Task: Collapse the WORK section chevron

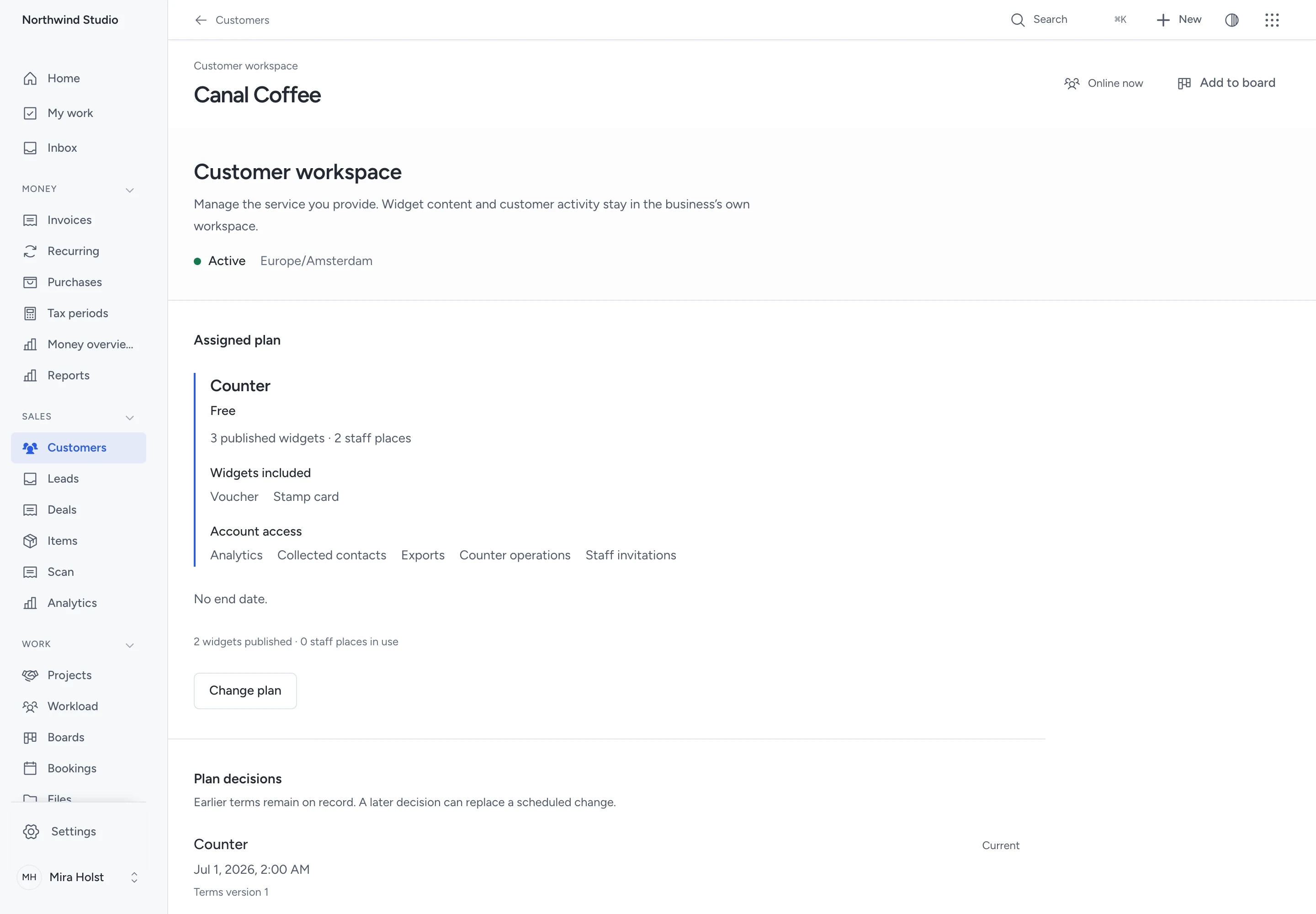Action: [x=130, y=645]
